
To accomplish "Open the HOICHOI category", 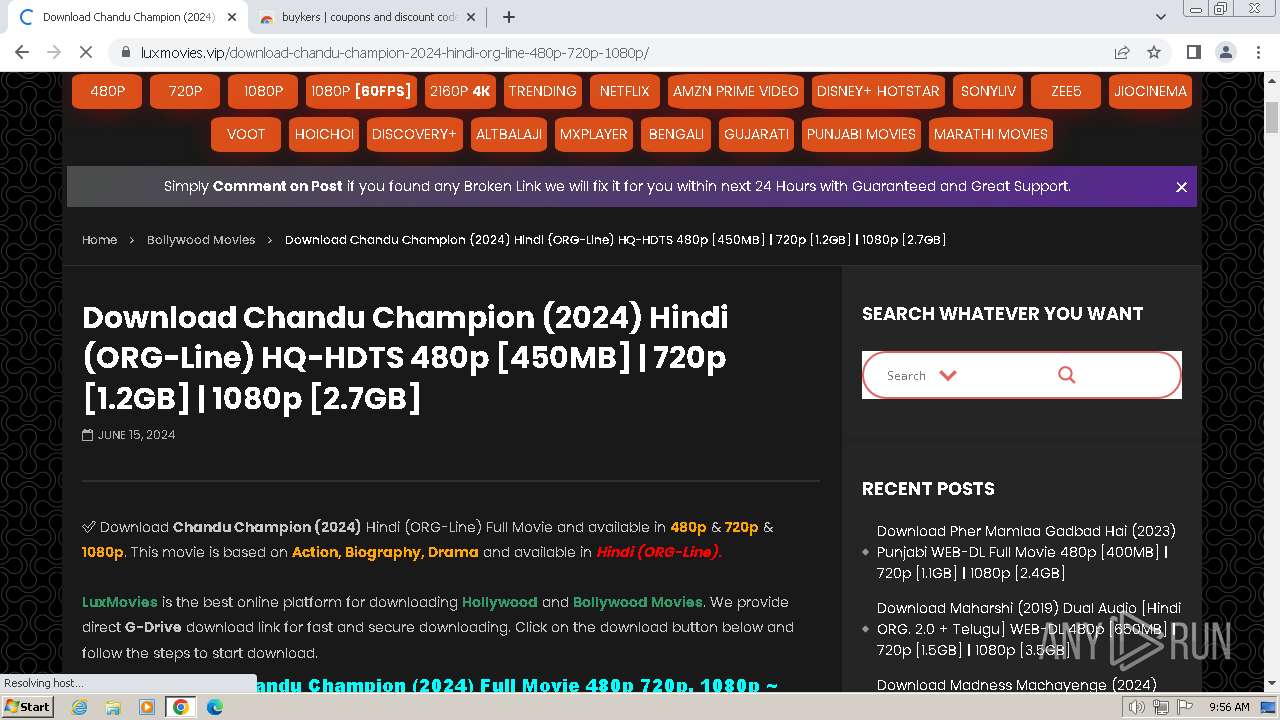I will 324,134.
